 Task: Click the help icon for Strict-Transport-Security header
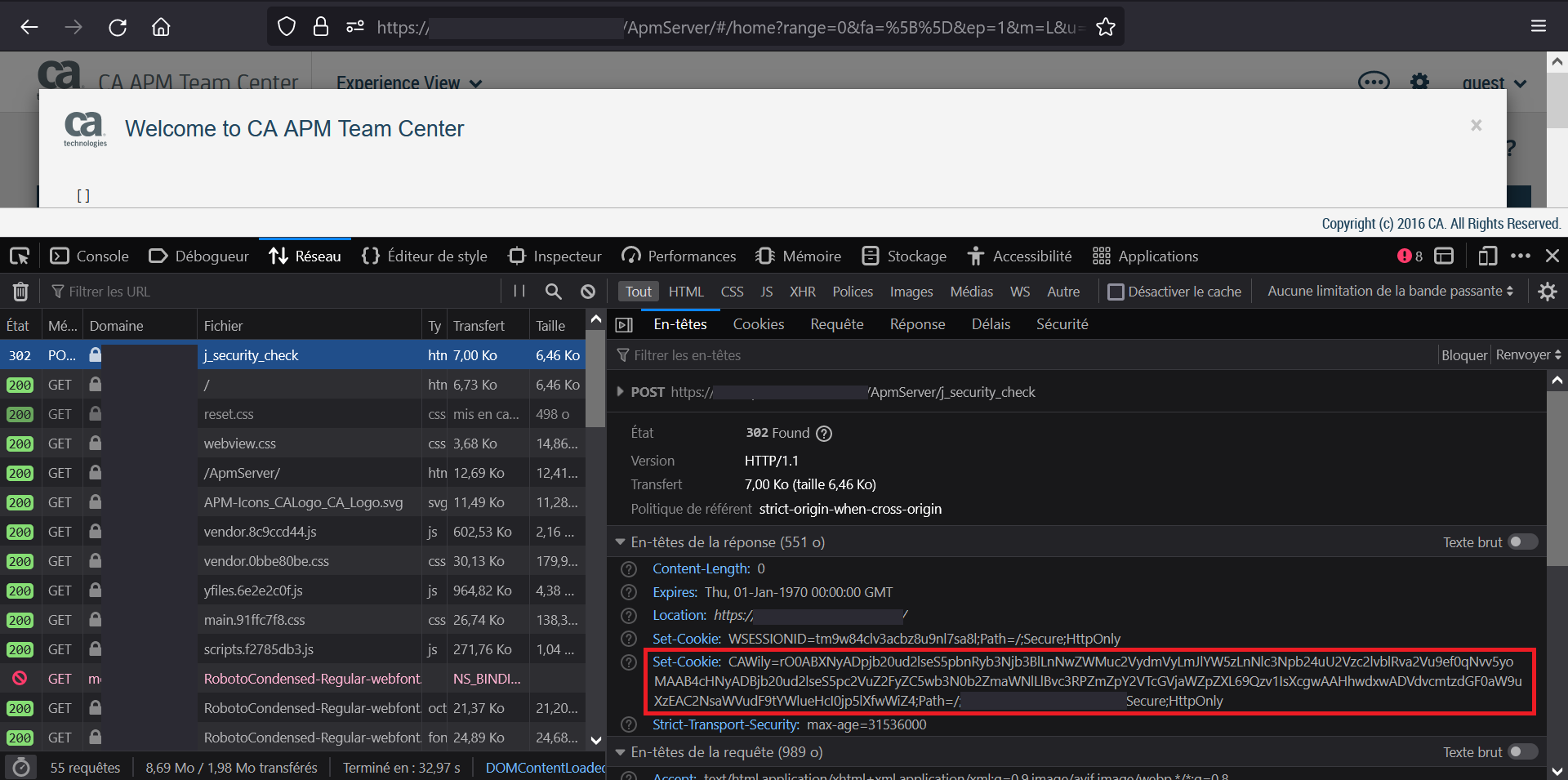pos(629,724)
